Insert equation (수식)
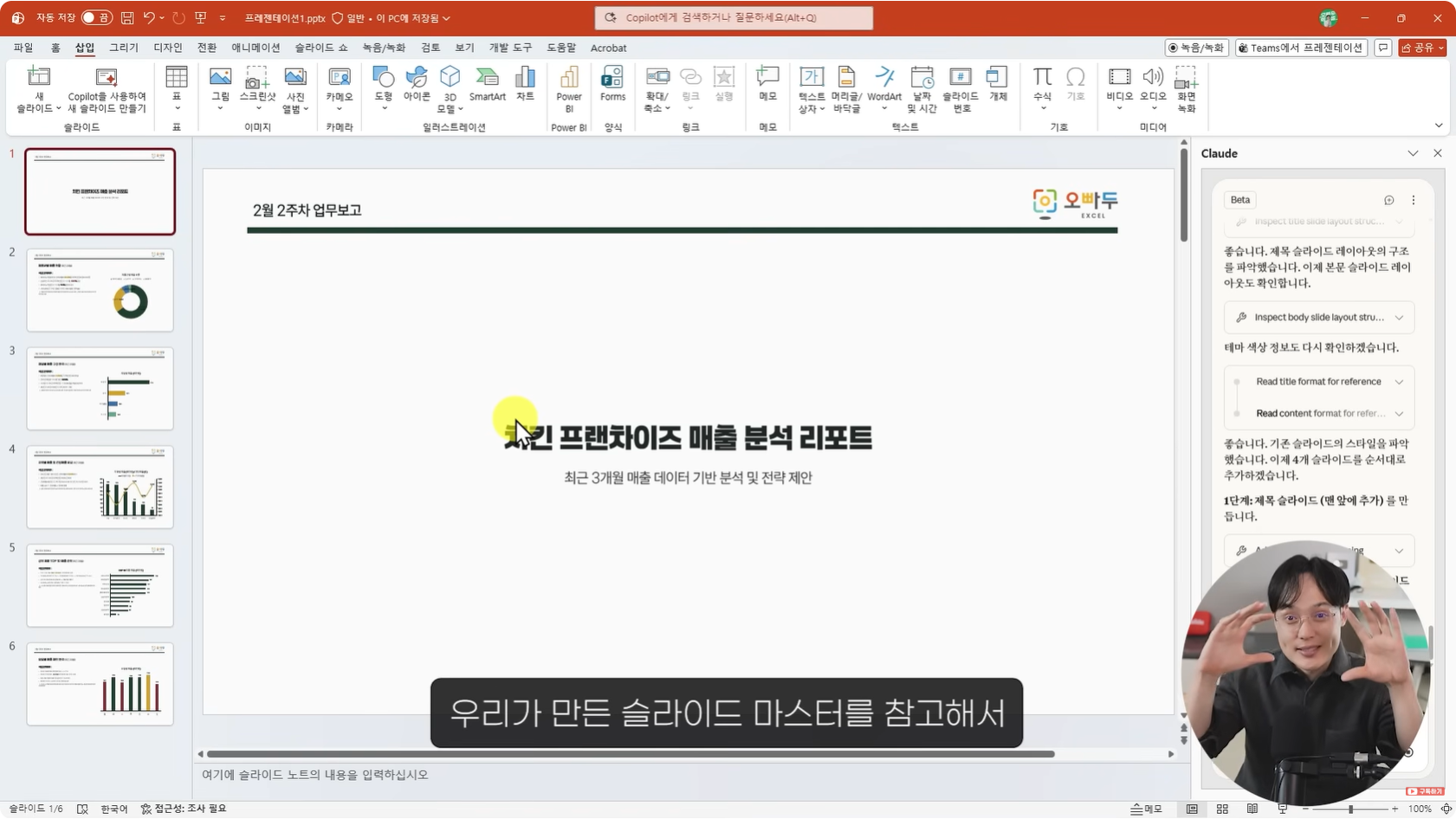 [x=1043, y=88]
